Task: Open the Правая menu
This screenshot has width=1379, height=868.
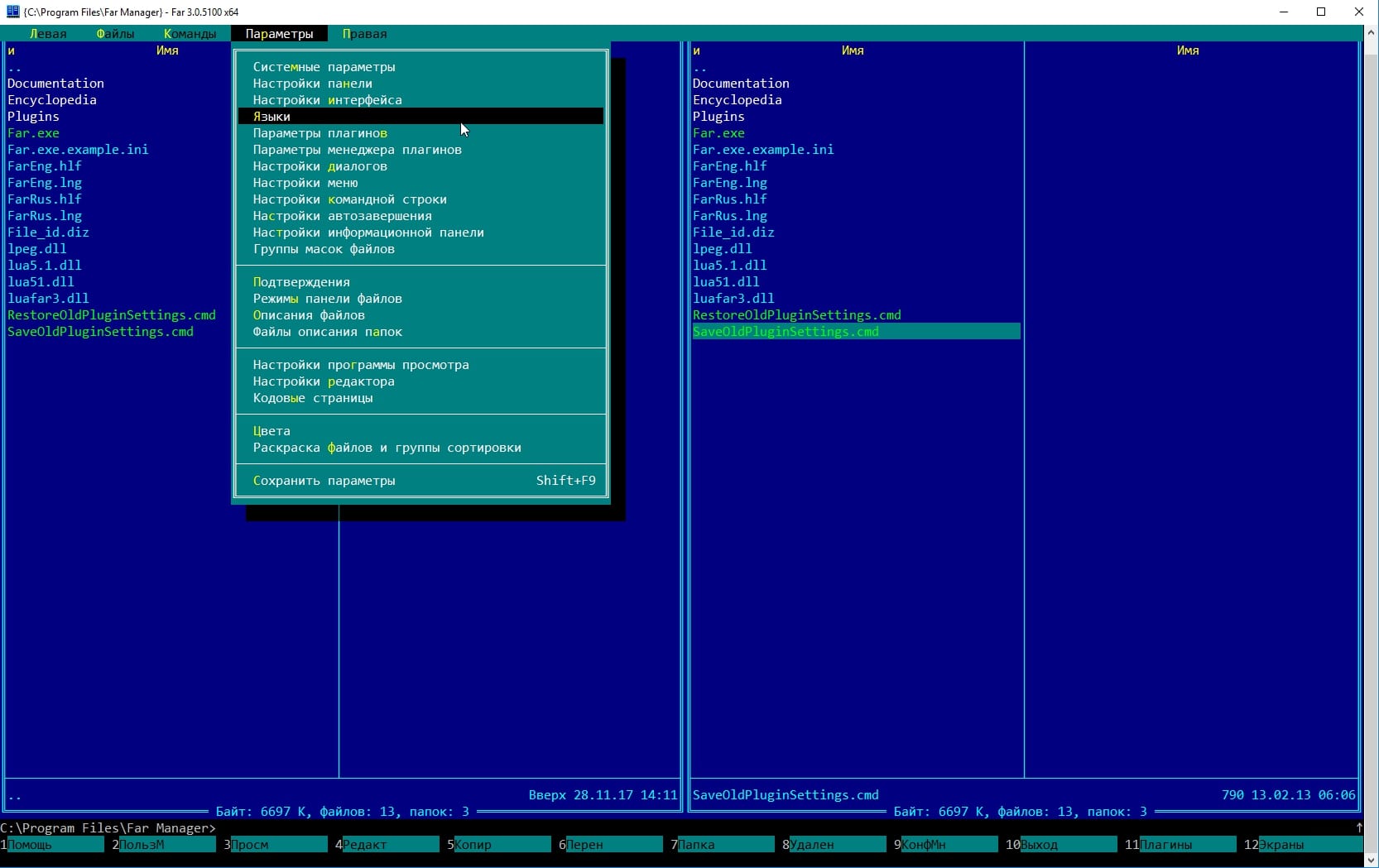Action: [x=364, y=34]
